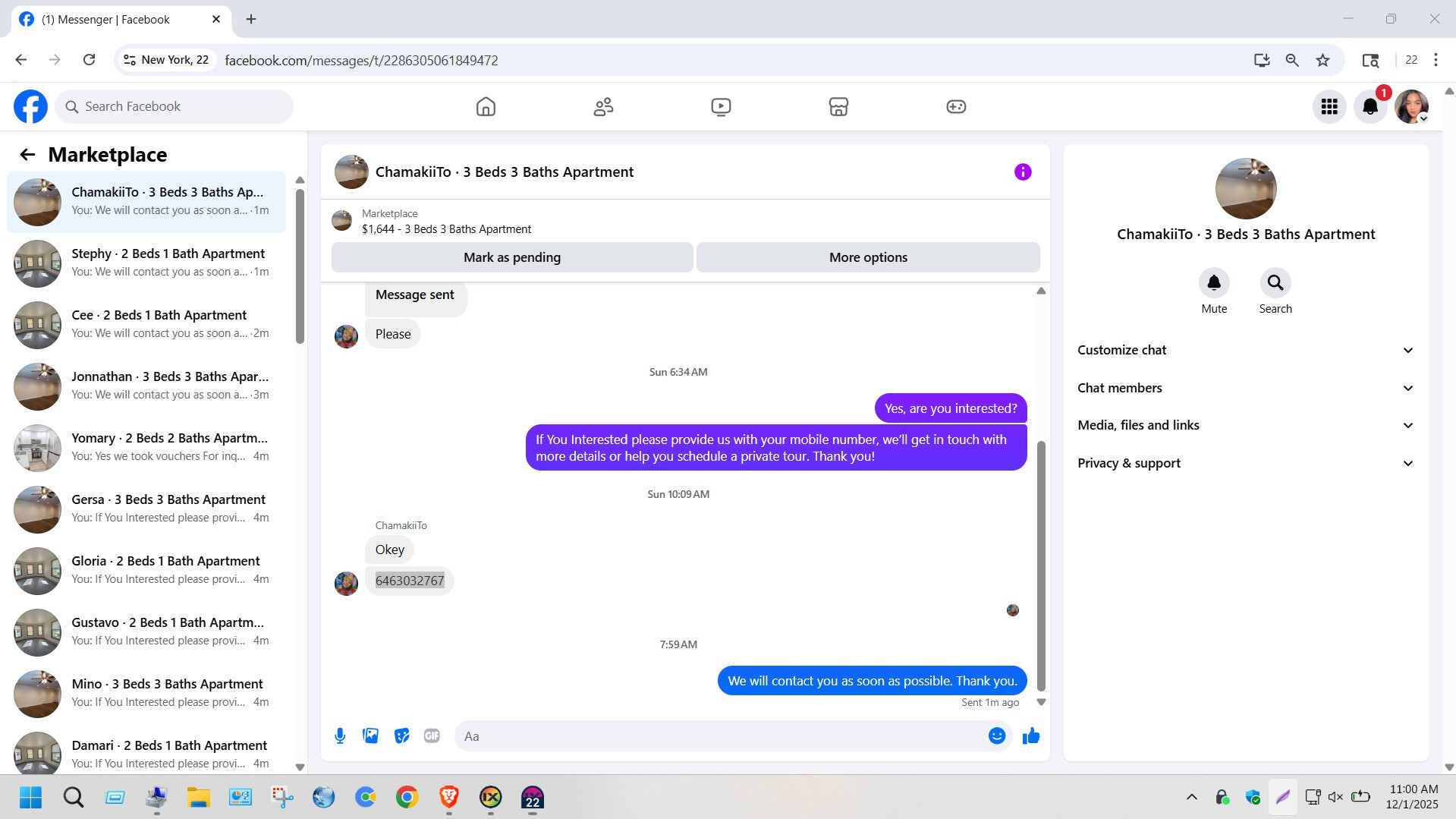This screenshot has height=819, width=1456.
Task: Mark the listing as pending
Action: (512, 257)
